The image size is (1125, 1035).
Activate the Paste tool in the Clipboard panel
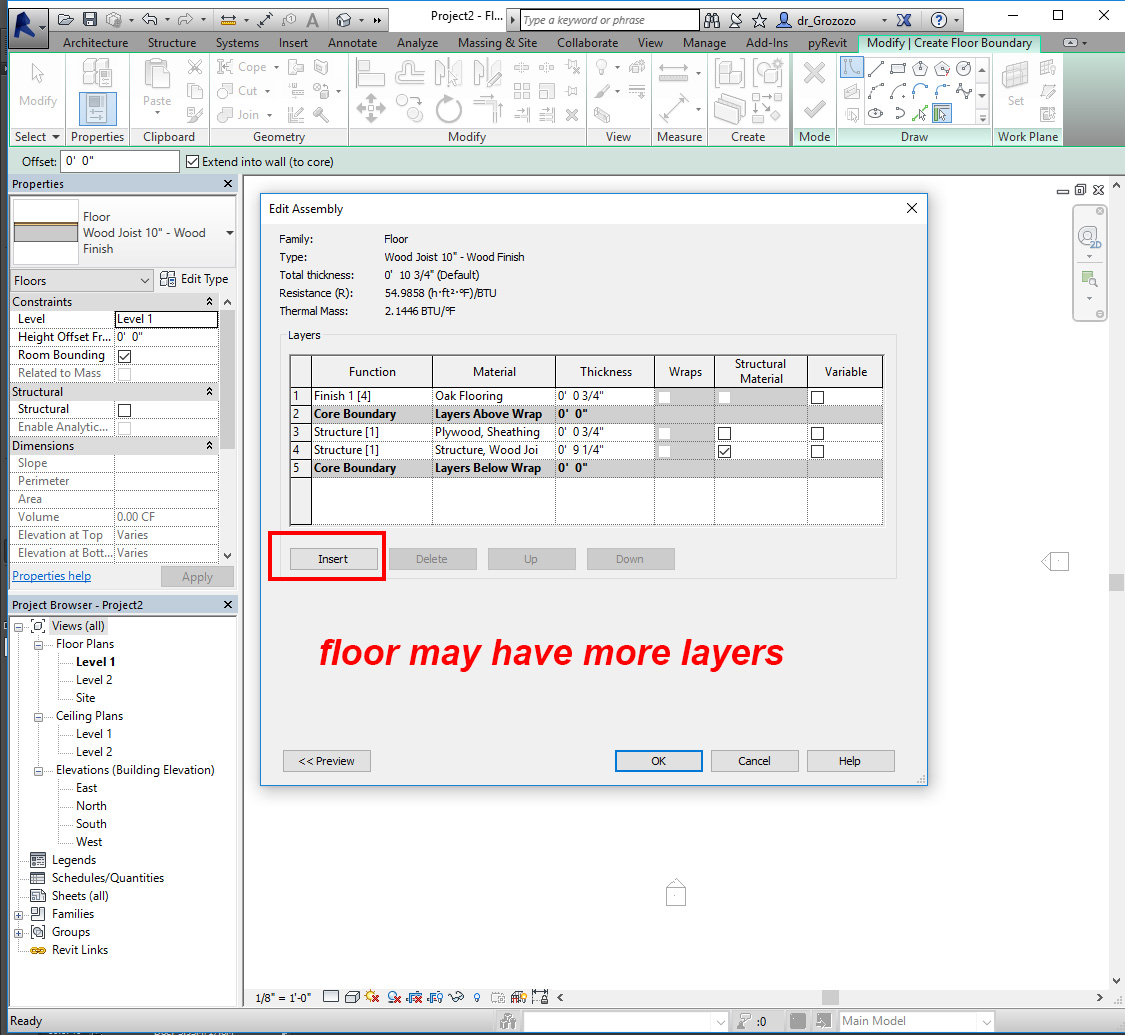coord(156,88)
